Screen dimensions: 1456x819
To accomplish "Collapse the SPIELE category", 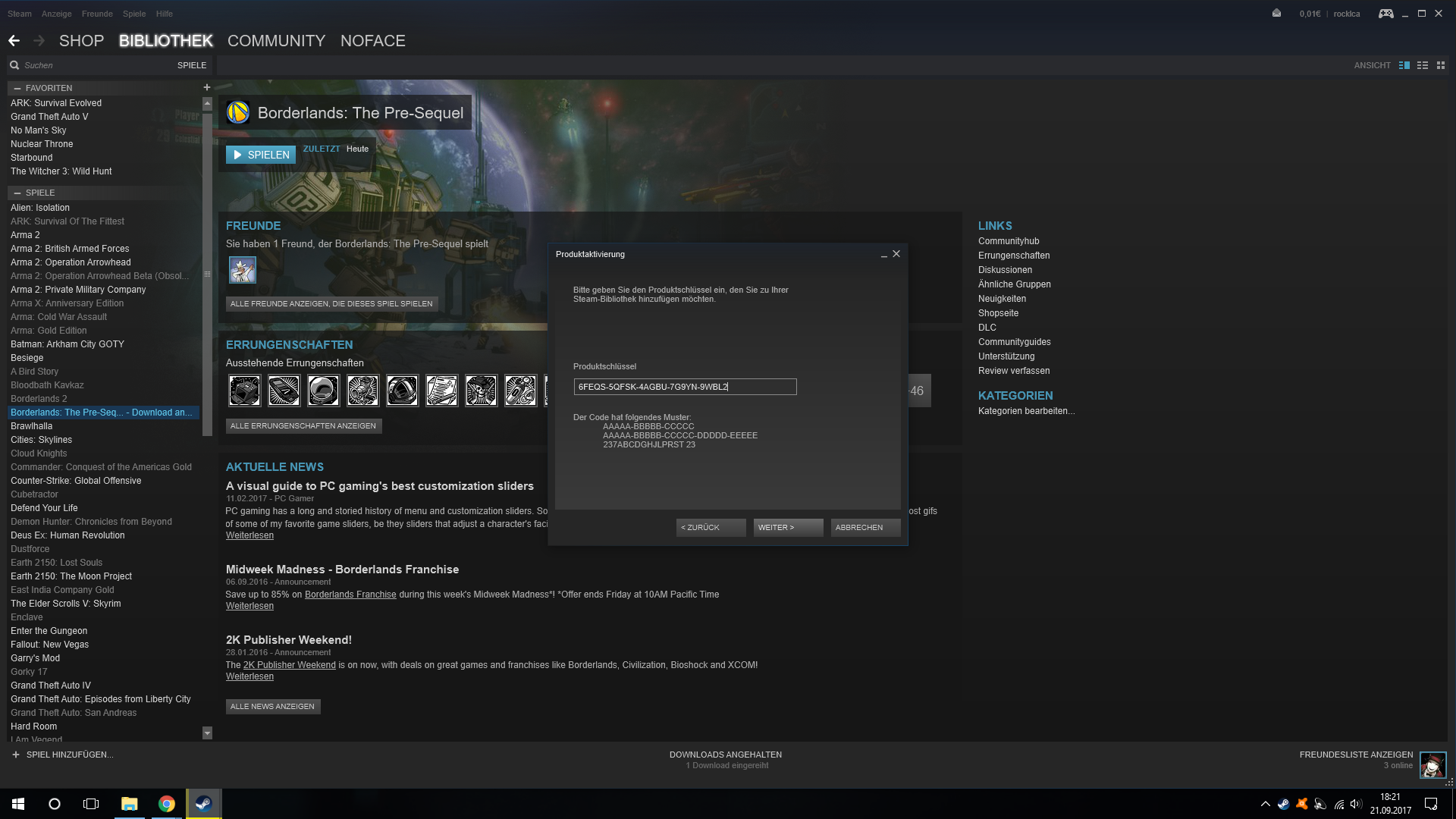I will point(17,193).
